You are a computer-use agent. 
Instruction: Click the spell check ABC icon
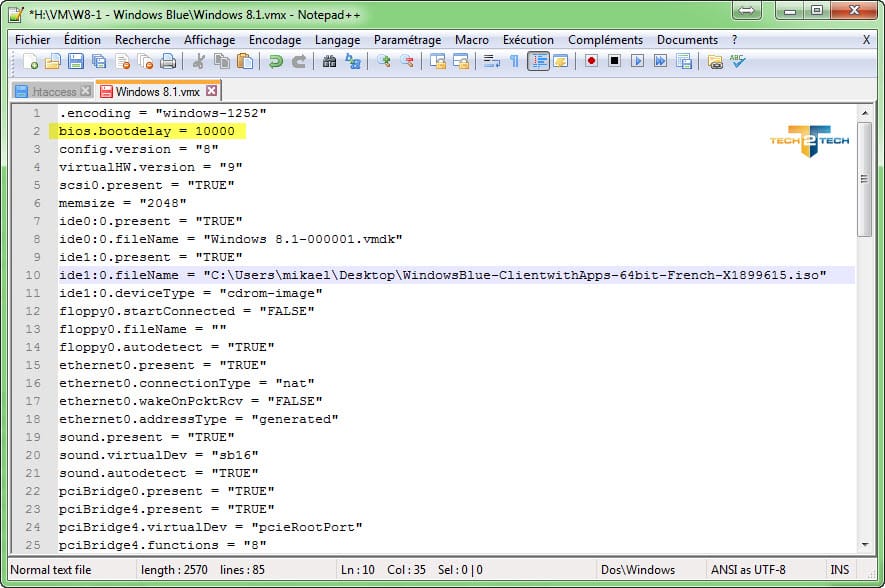[738, 62]
